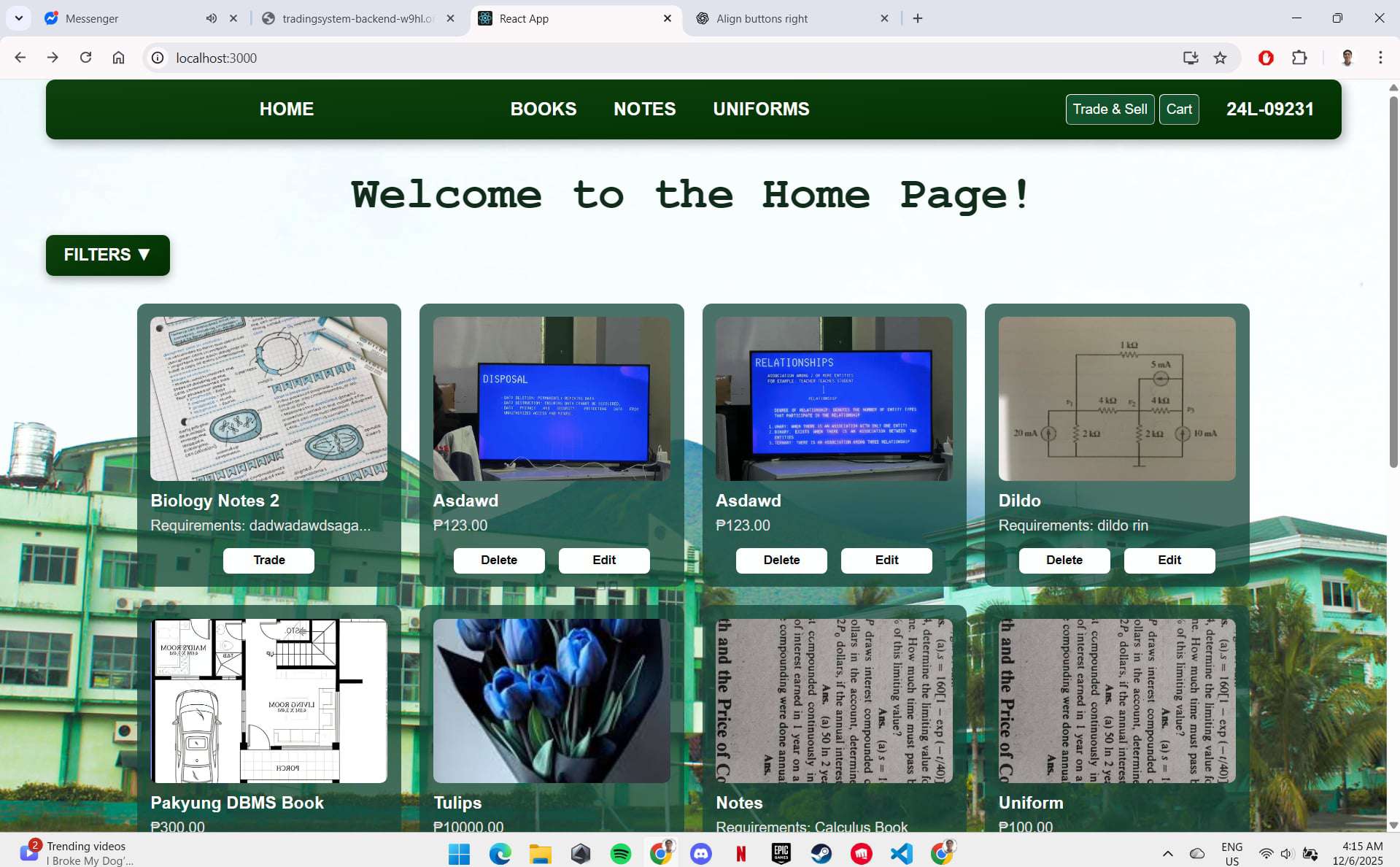The image size is (1400, 867).
Task: Open the red Opera-style extension icon
Action: (1266, 58)
